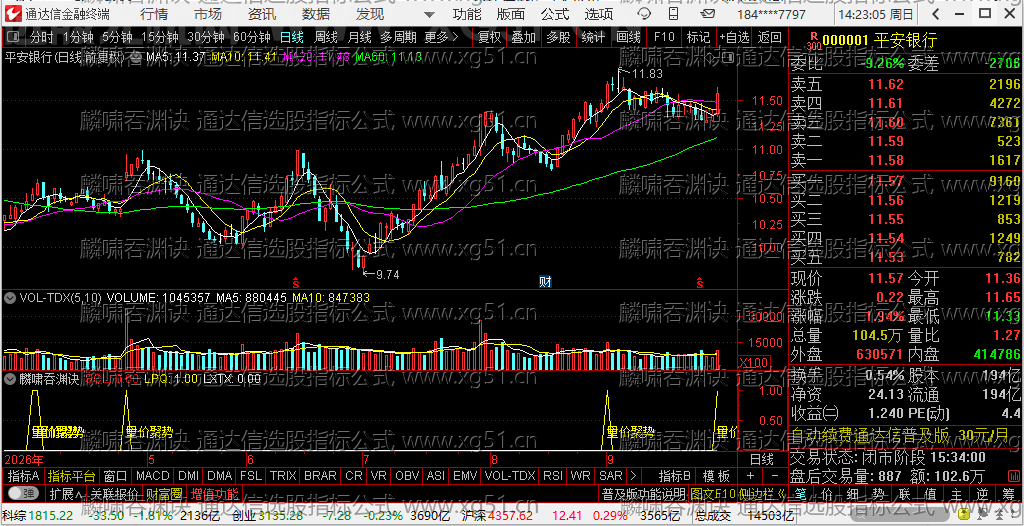Toggle 叠加 overlay mode

[523, 37]
